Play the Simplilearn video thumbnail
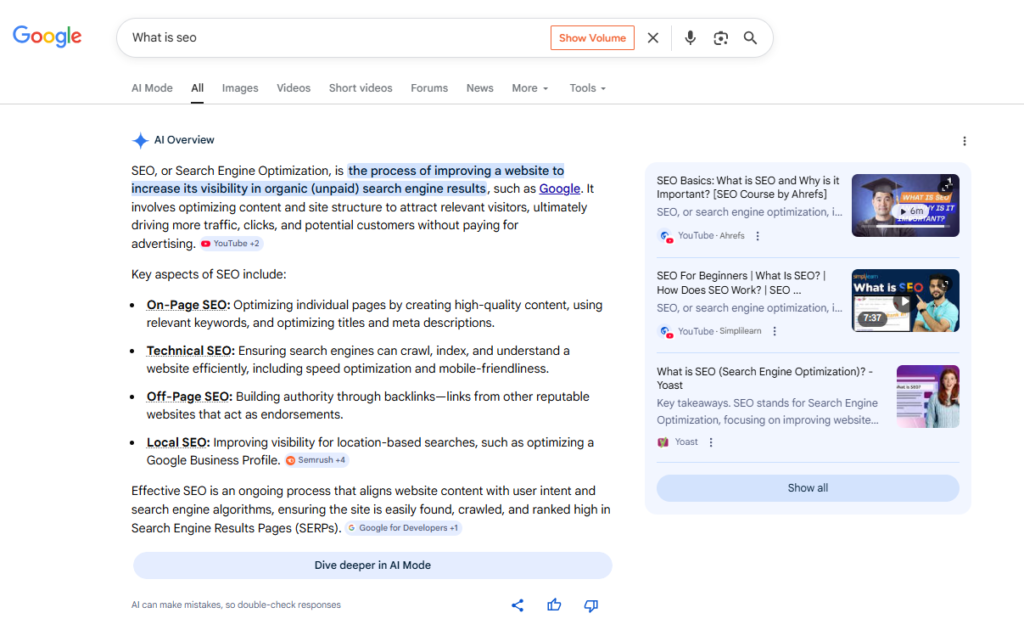1024x630 pixels. pyautogui.click(x=905, y=300)
